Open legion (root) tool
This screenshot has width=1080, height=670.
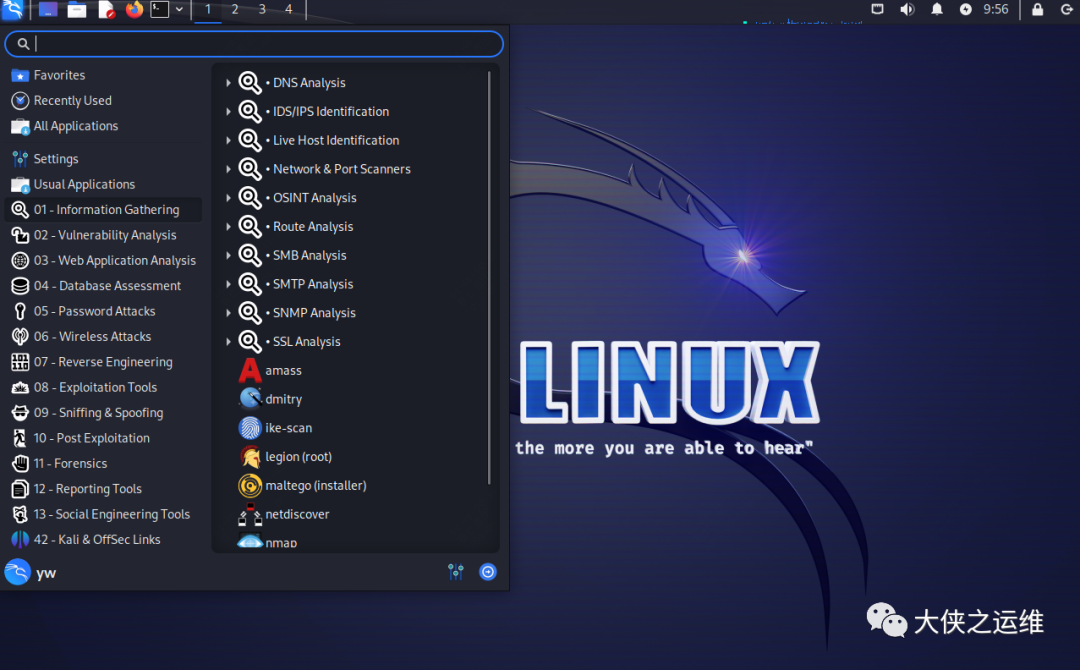(250, 457)
